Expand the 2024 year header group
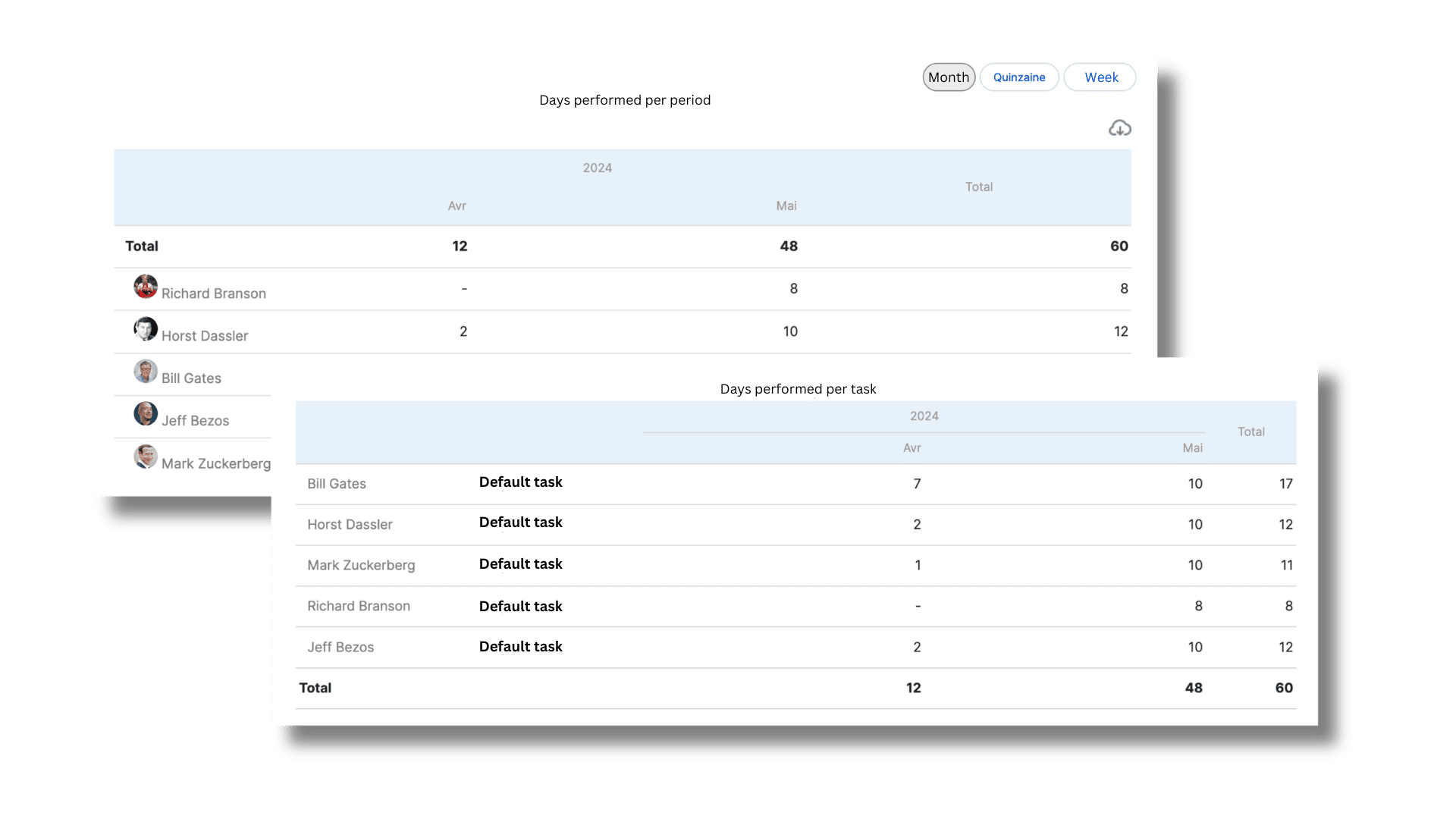The height and width of the screenshot is (819, 1456). click(598, 168)
